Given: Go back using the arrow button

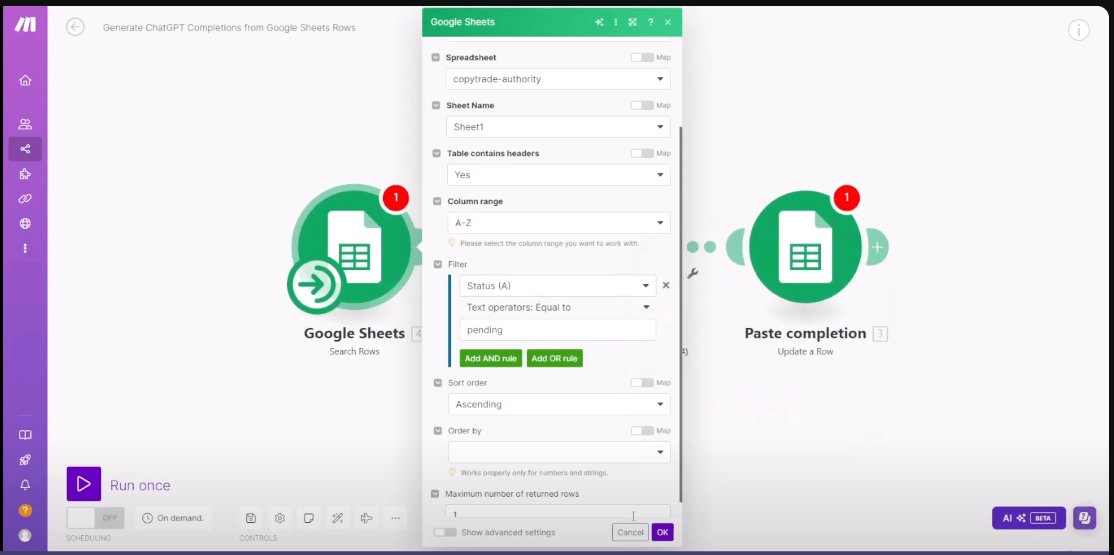Looking at the screenshot, I should tap(75, 27).
